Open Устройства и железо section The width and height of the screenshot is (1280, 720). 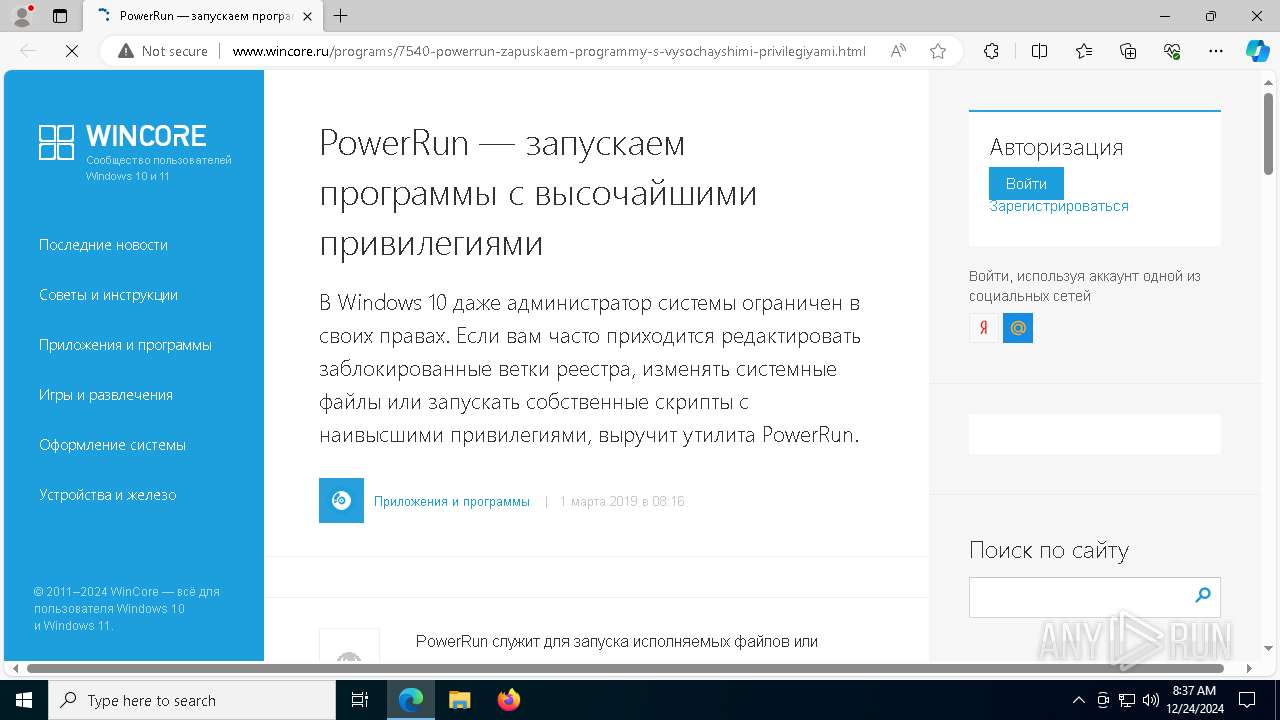107,495
